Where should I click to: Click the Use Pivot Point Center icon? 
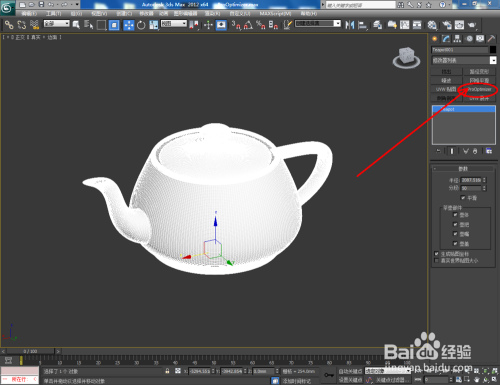[x=194, y=25]
